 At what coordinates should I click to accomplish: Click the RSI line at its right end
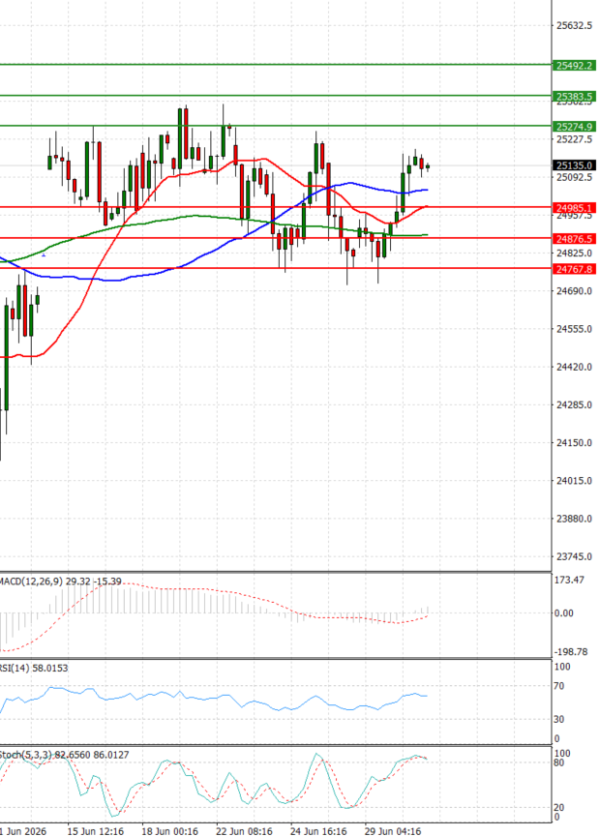click(x=426, y=696)
